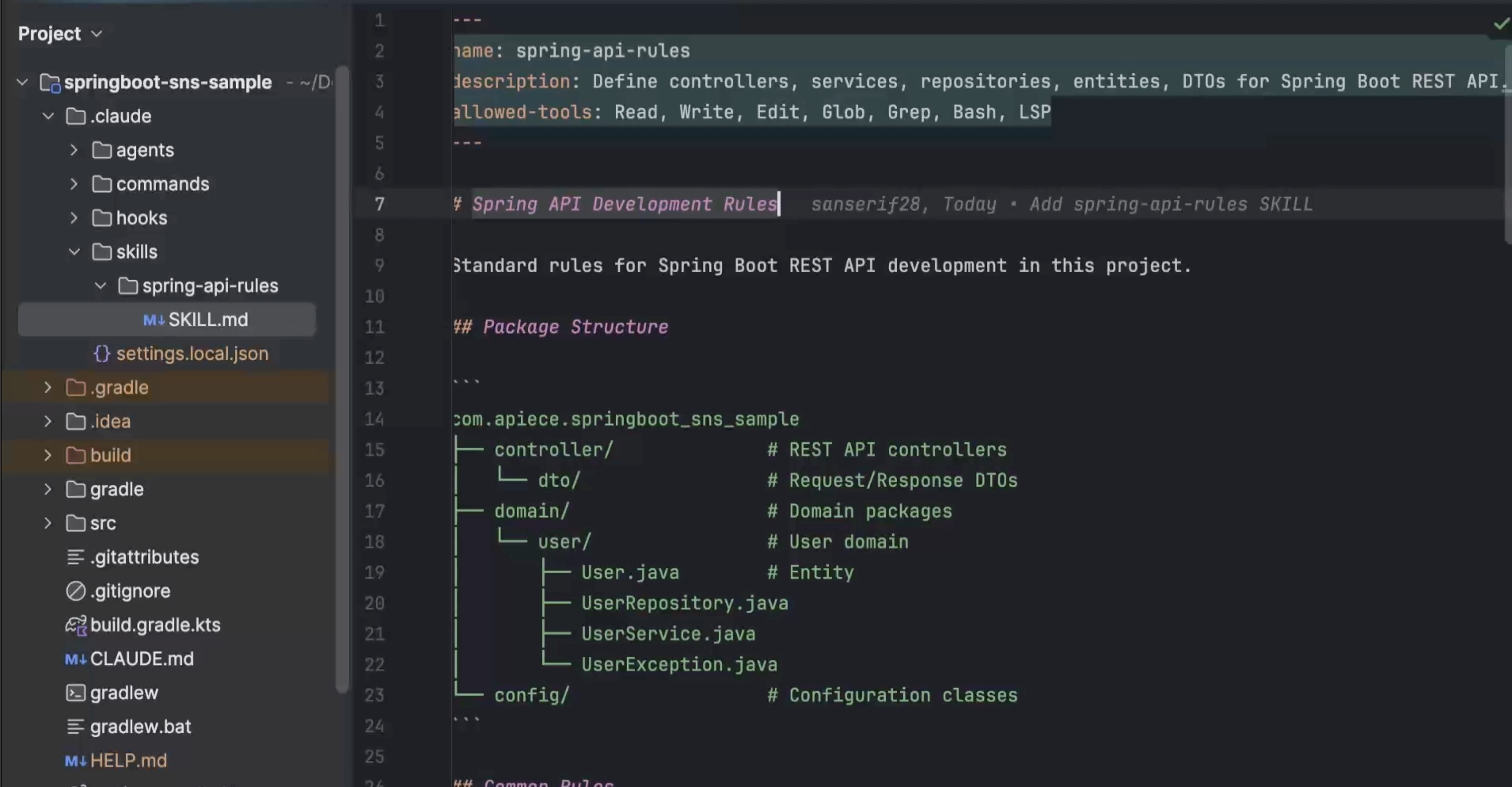The width and height of the screenshot is (1512, 787).
Task: Collapse the .claude folder chevron
Action: [48, 116]
